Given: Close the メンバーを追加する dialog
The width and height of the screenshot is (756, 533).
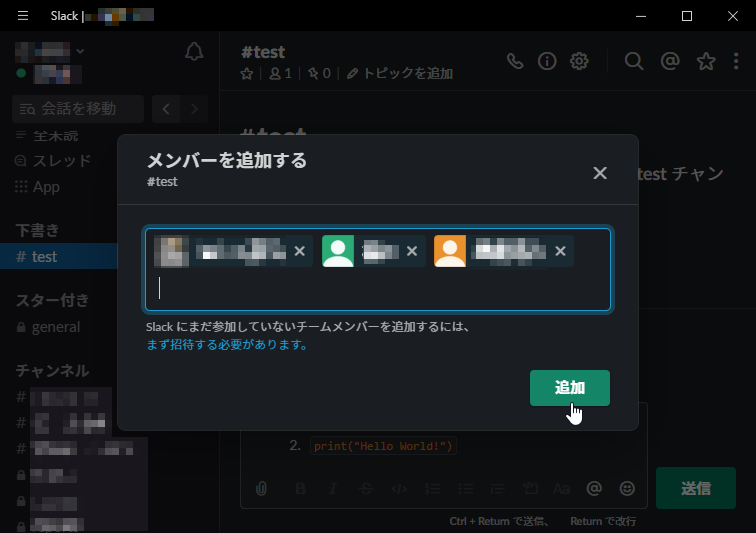Looking at the screenshot, I should pos(600,173).
